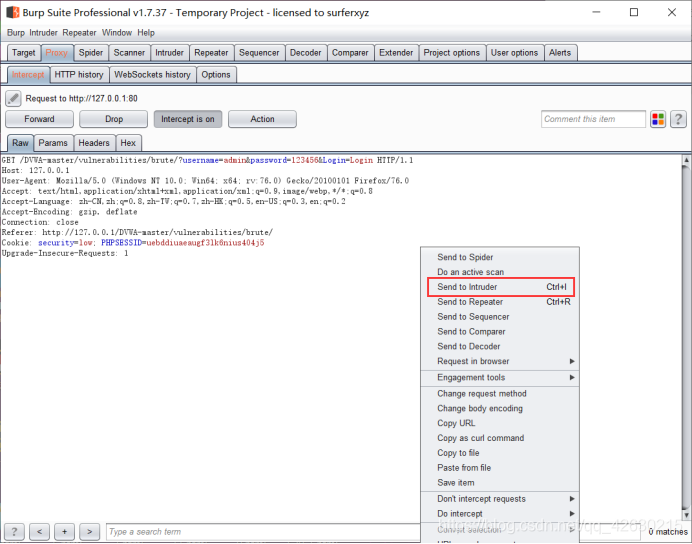Switch to the Intruder tool tab
Viewport: 692px width, 544px height.
[x=169, y=53]
